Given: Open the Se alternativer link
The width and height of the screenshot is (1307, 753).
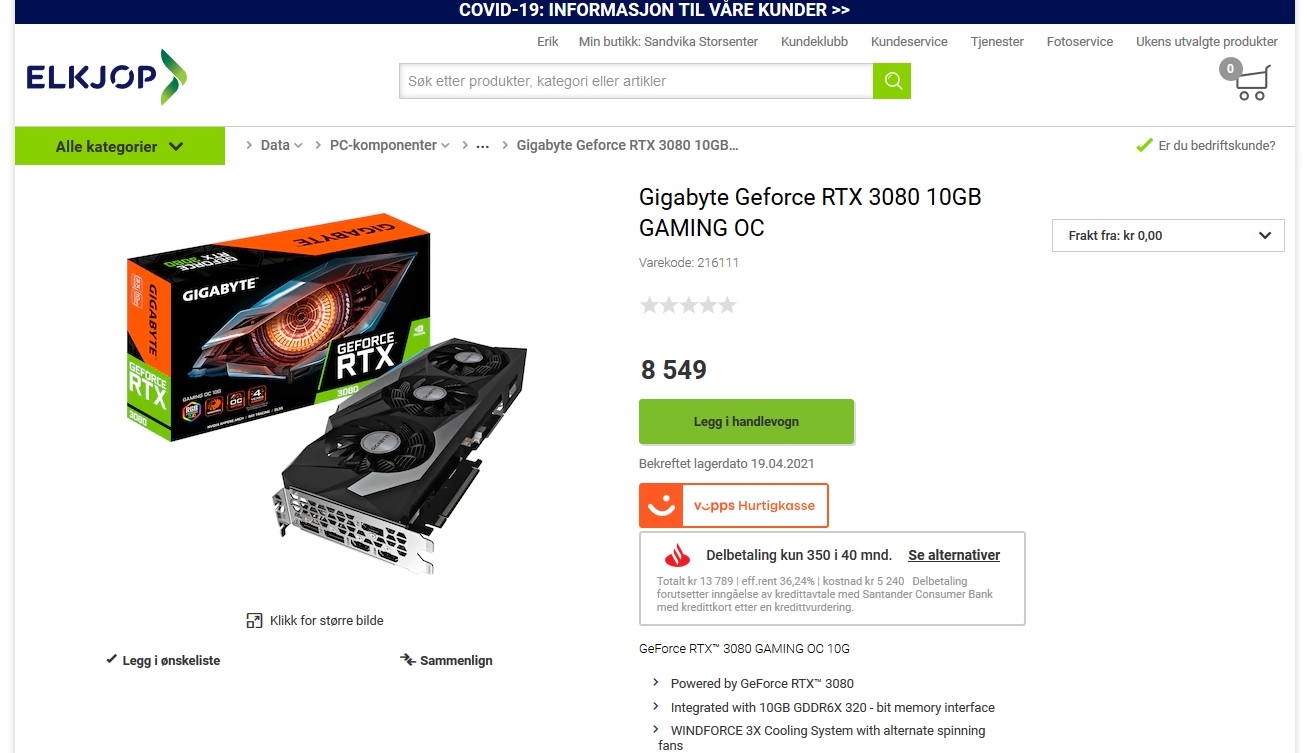Looking at the screenshot, I should (x=954, y=555).
